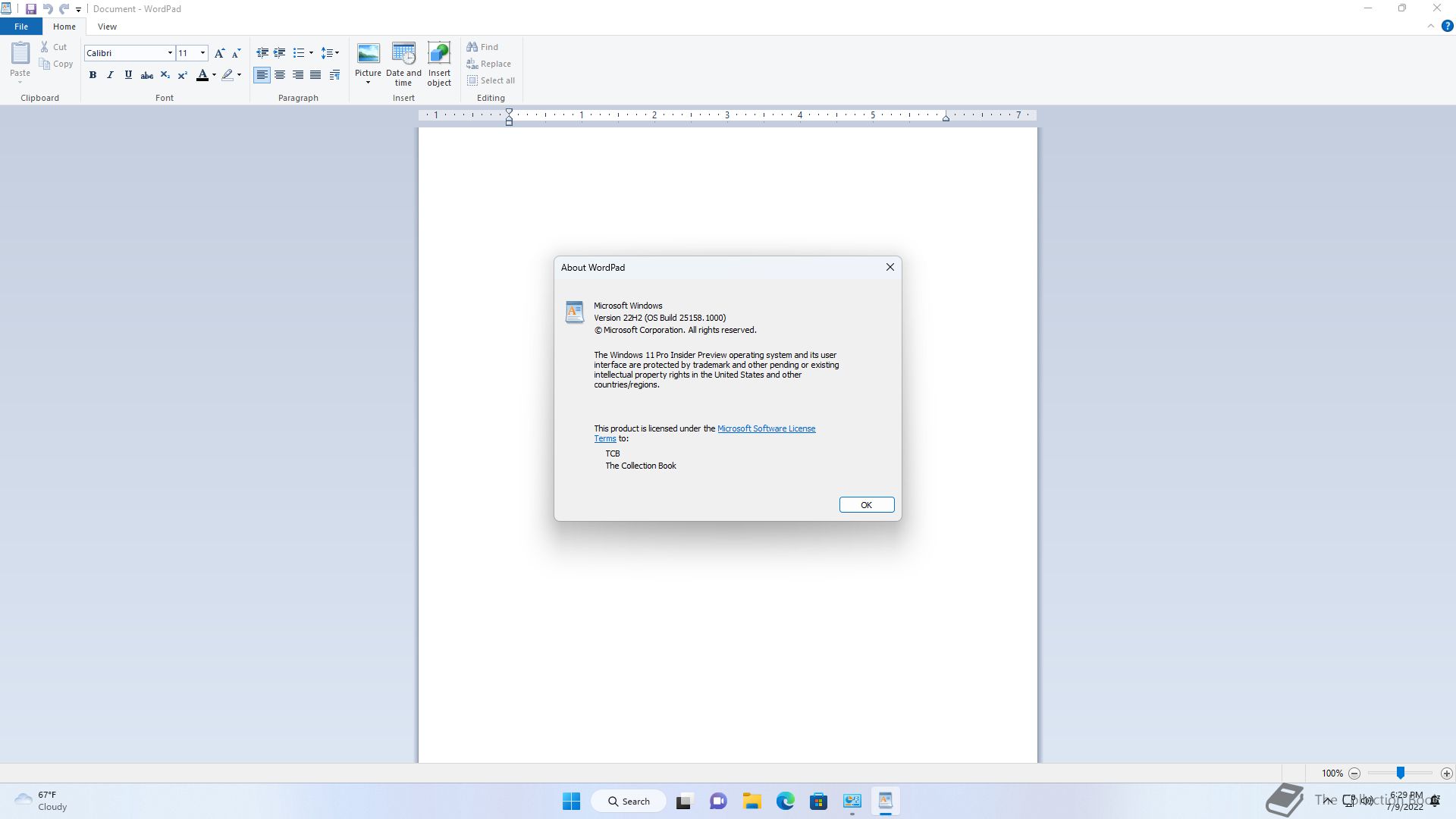Viewport: 1456px width, 819px height.
Task: Open the Windows Start button
Action: pos(571,802)
